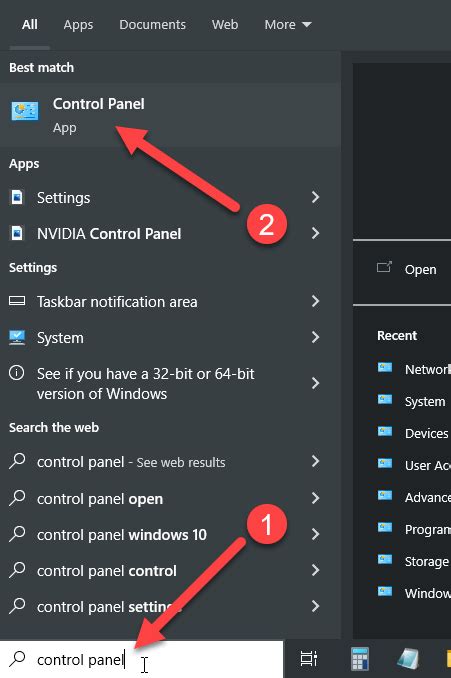The height and width of the screenshot is (678, 451).
Task: Expand the 32-bit or 64-bit result arrow
Action: (x=316, y=383)
